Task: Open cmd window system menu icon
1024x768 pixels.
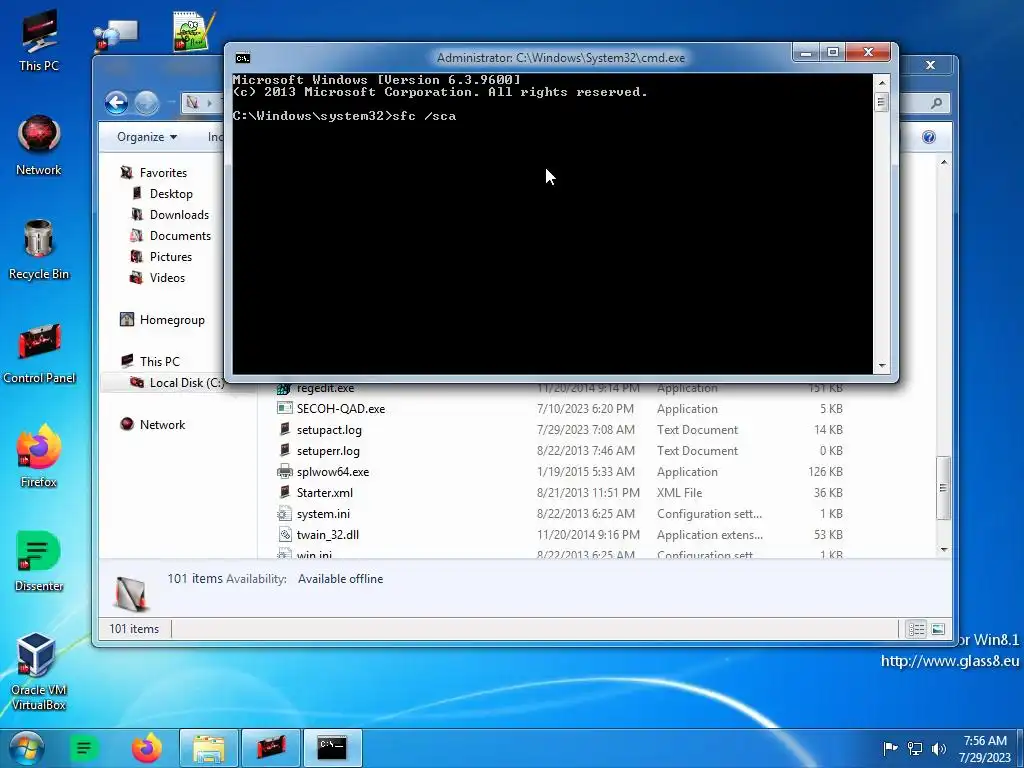Action: (242, 58)
